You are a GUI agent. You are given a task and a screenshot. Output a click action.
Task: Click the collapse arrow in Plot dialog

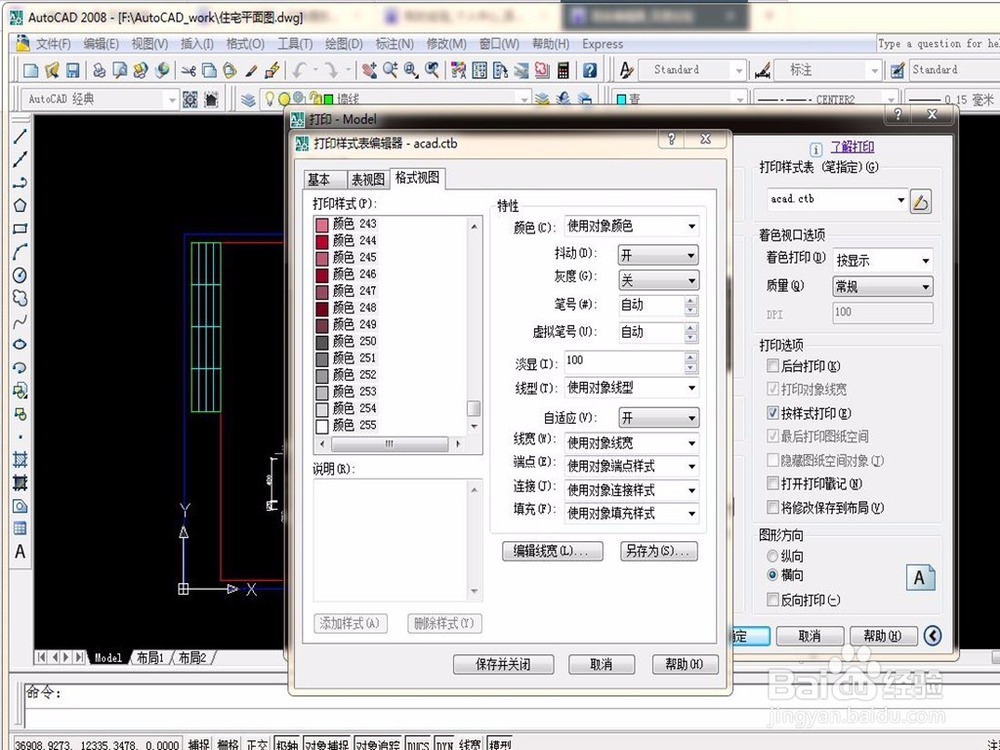coord(932,636)
